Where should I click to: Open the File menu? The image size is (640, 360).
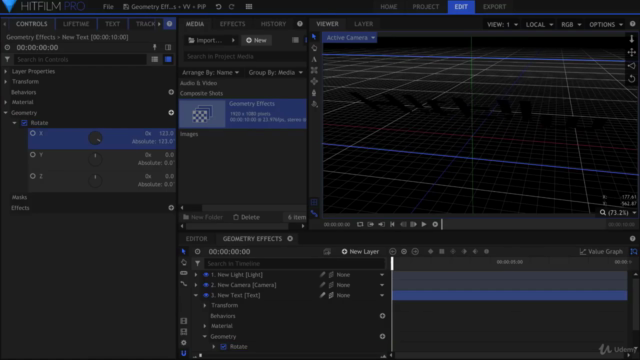108,7
